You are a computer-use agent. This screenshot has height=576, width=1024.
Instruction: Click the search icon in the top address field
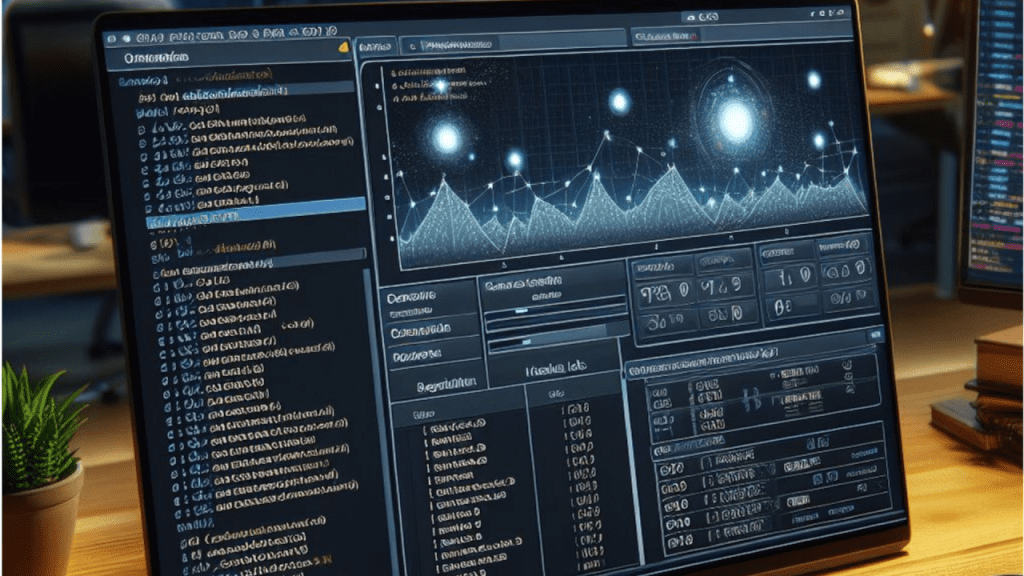(x=413, y=46)
